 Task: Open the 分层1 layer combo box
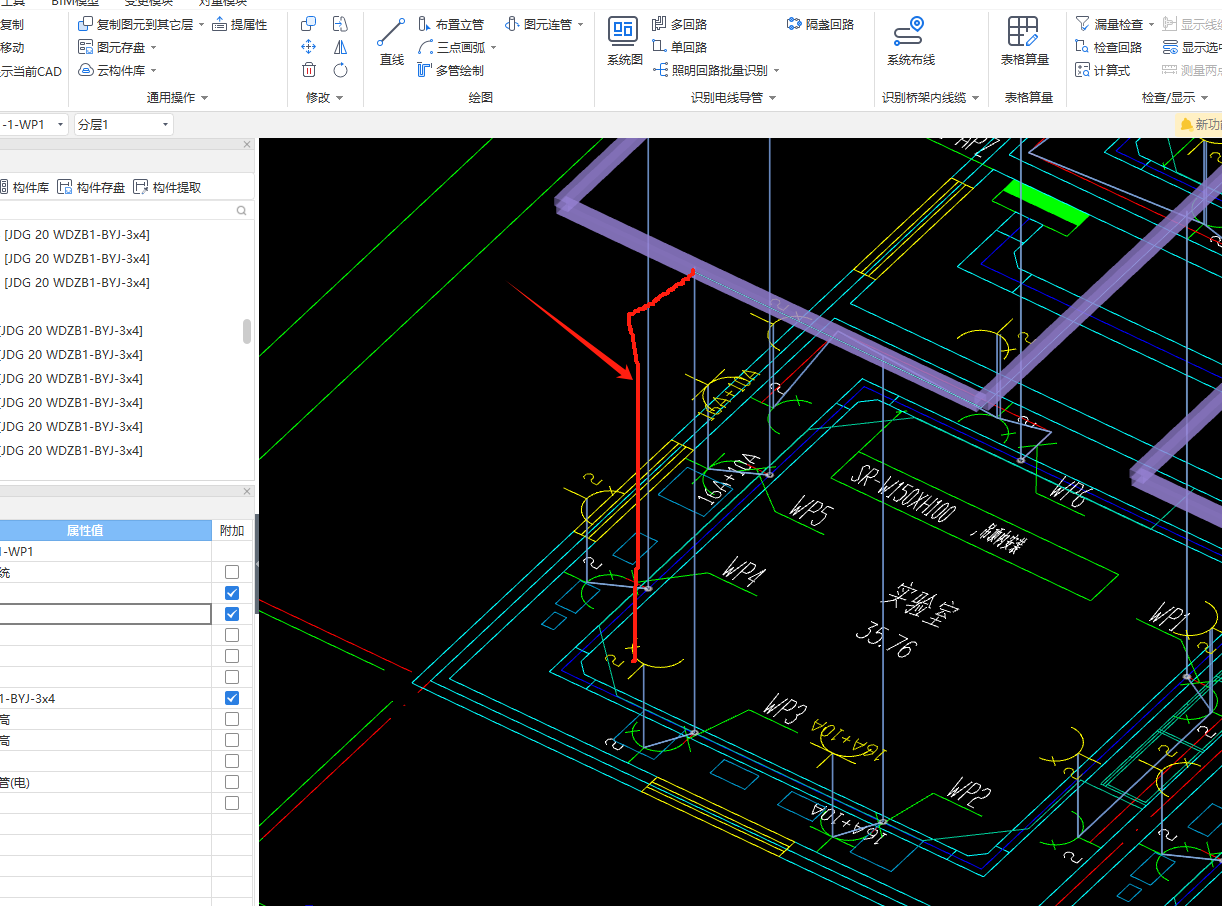(123, 124)
